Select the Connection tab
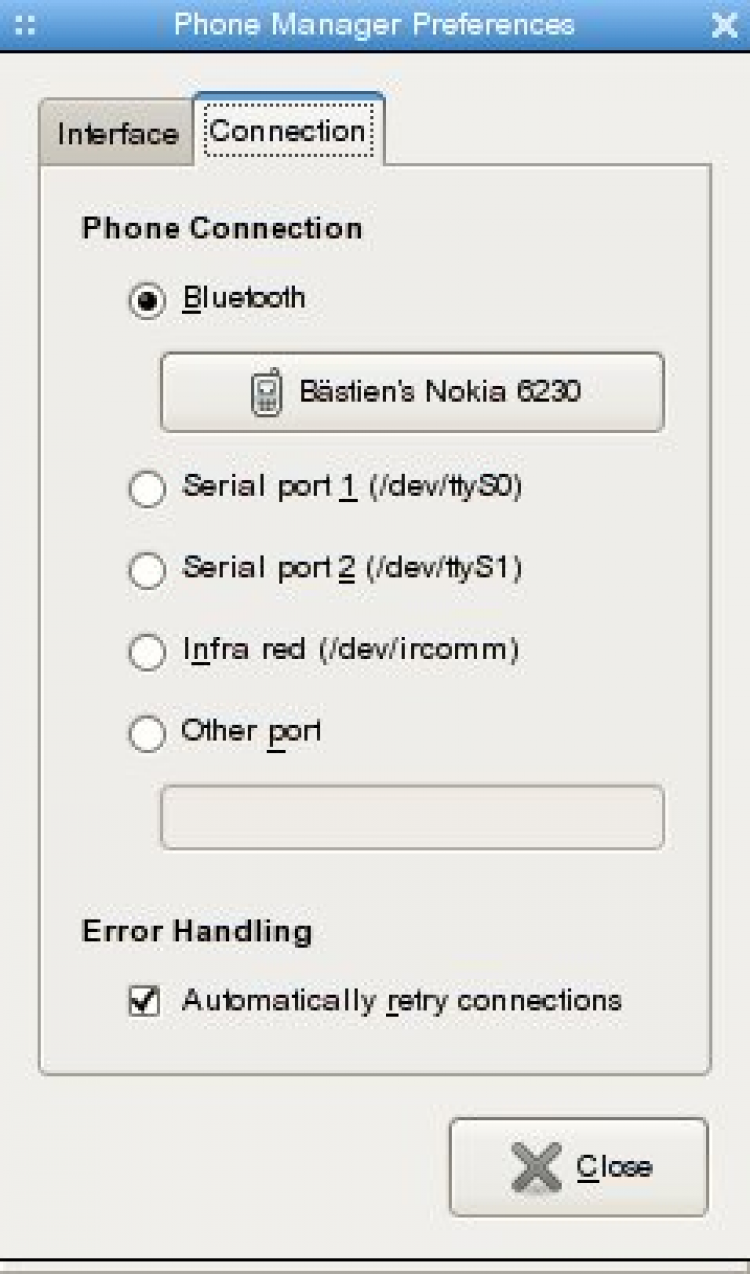Image resolution: width=750 pixels, height=1274 pixels. point(287,131)
